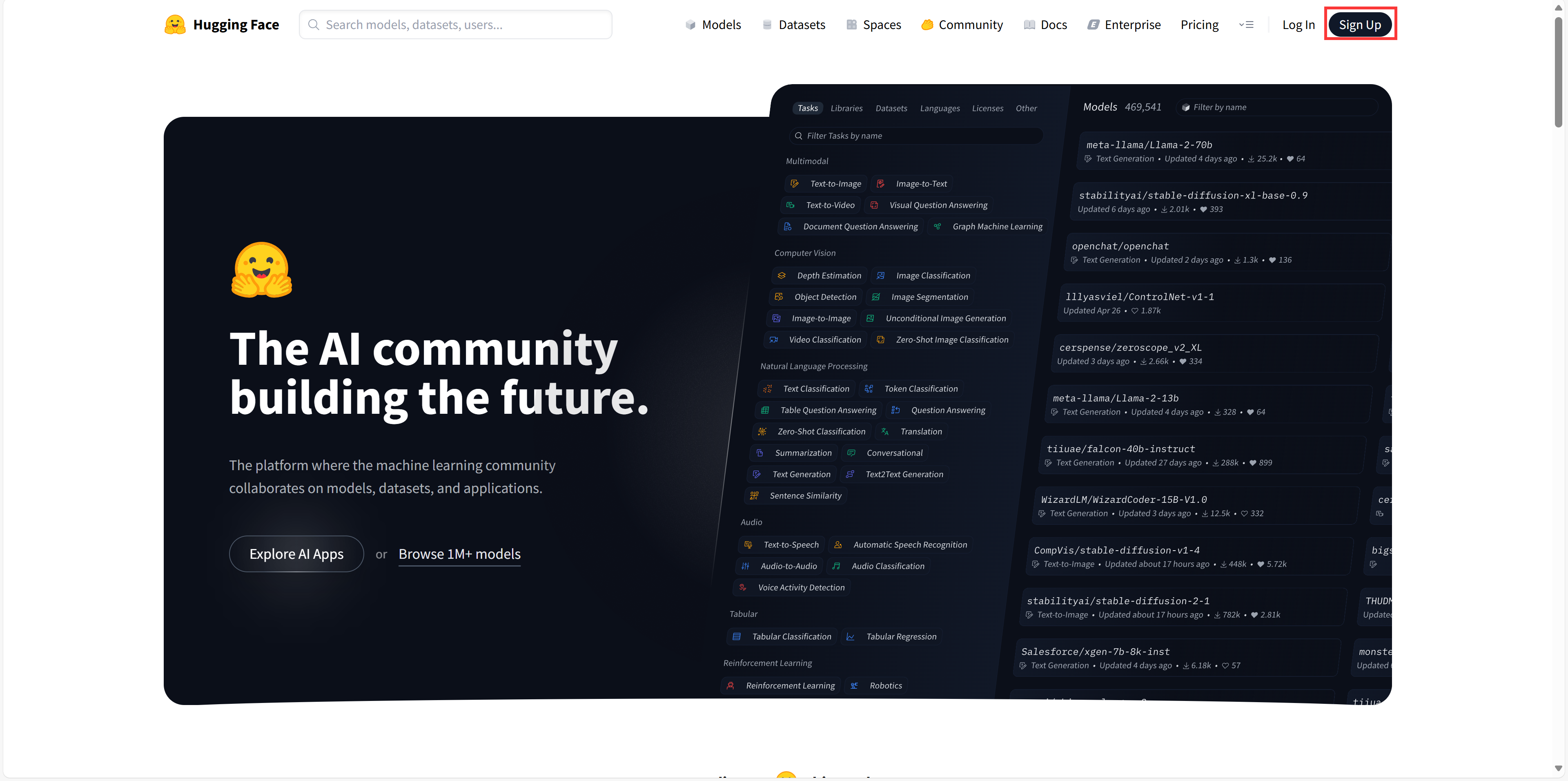This screenshot has width=1568, height=781.
Task: Click the page's vertical scrollbar thumb
Action: click(1558, 72)
